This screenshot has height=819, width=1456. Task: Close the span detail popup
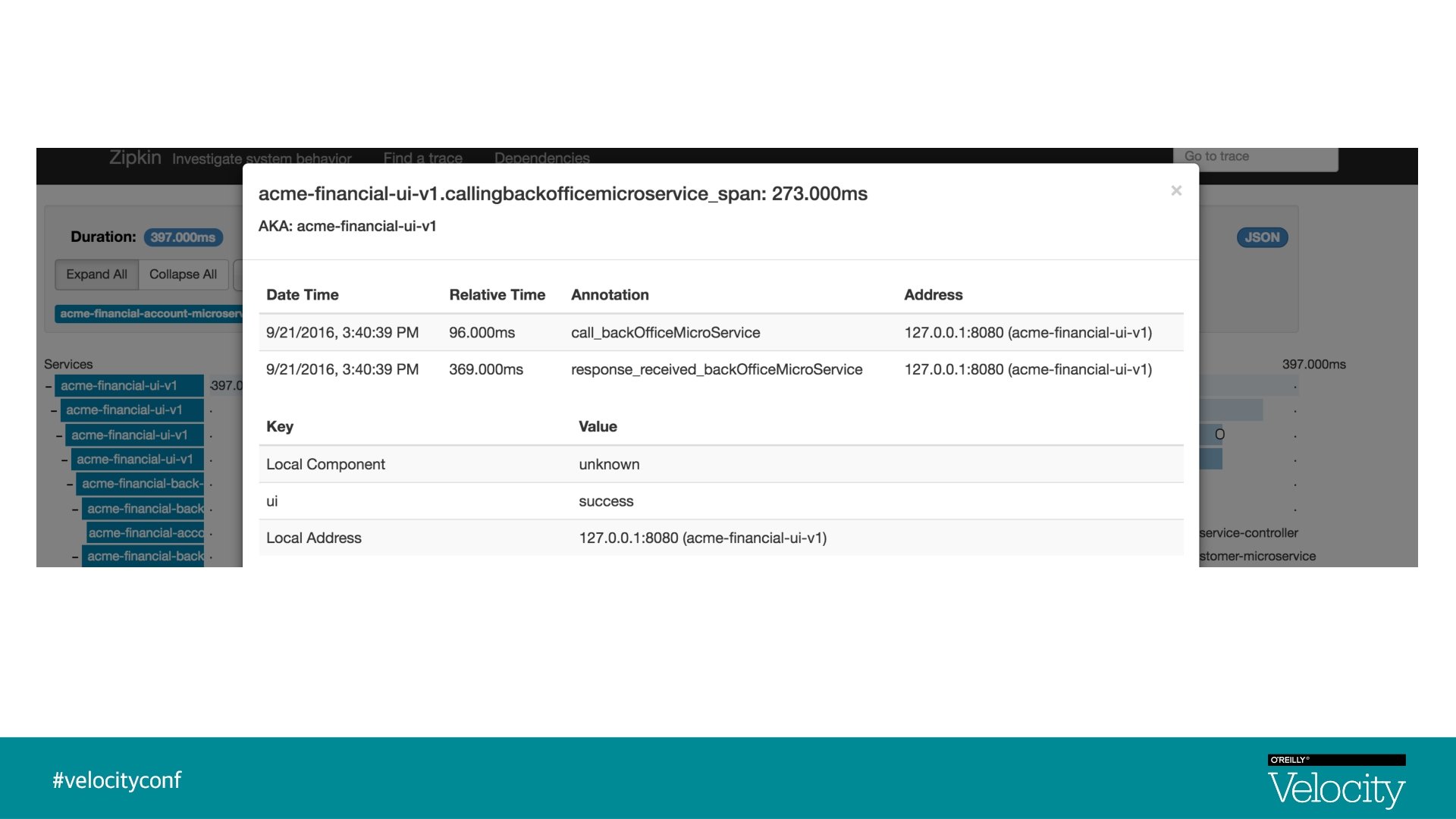pos(1176,191)
